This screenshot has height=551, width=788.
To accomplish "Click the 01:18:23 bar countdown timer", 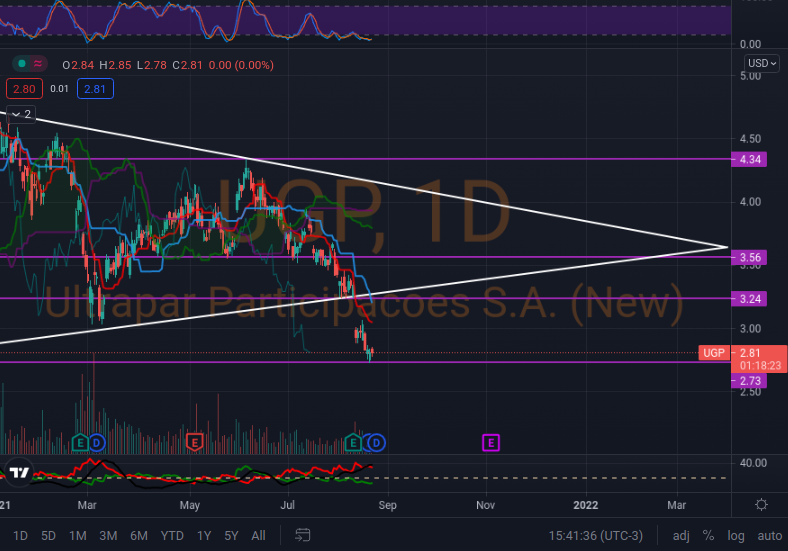I will point(760,365).
